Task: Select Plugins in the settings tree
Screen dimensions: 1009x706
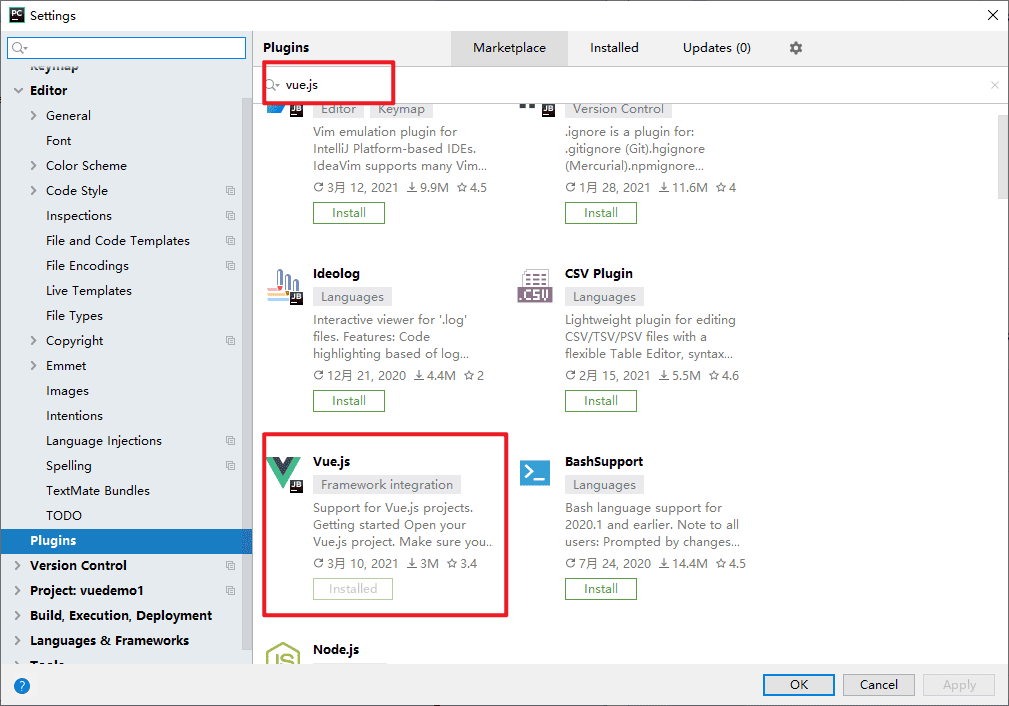Action: point(126,541)
